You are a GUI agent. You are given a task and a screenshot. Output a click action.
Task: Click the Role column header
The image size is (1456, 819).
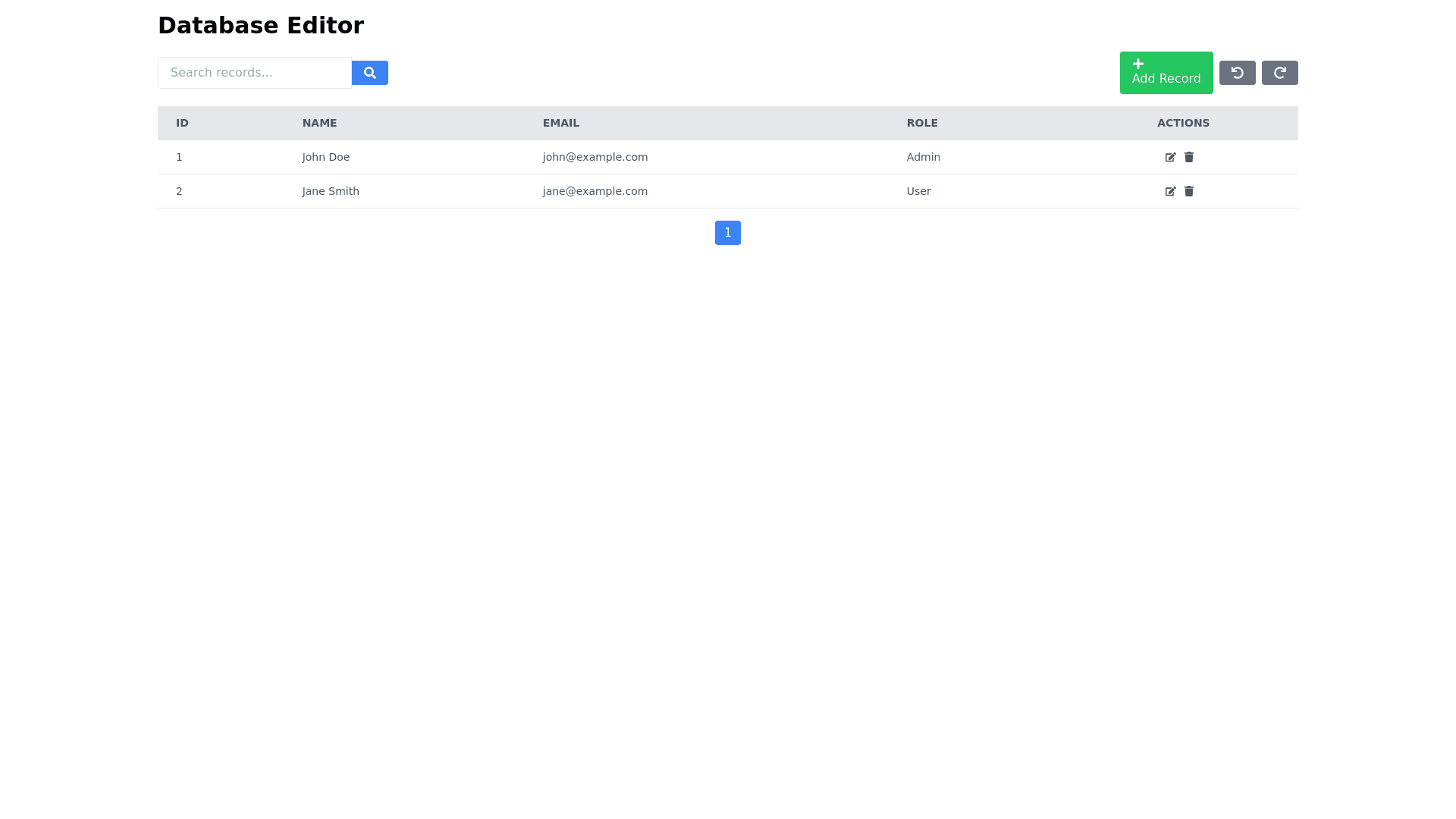coord(921,123)
